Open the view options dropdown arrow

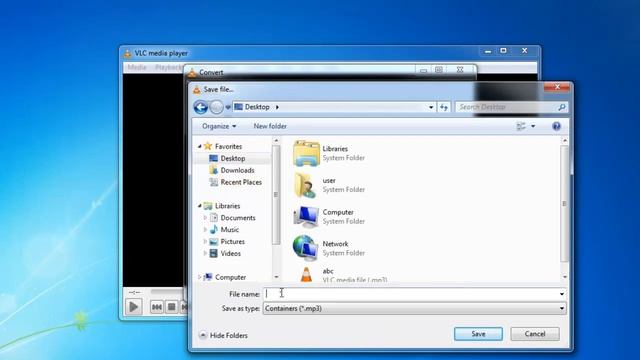click(x=533, y=126)
